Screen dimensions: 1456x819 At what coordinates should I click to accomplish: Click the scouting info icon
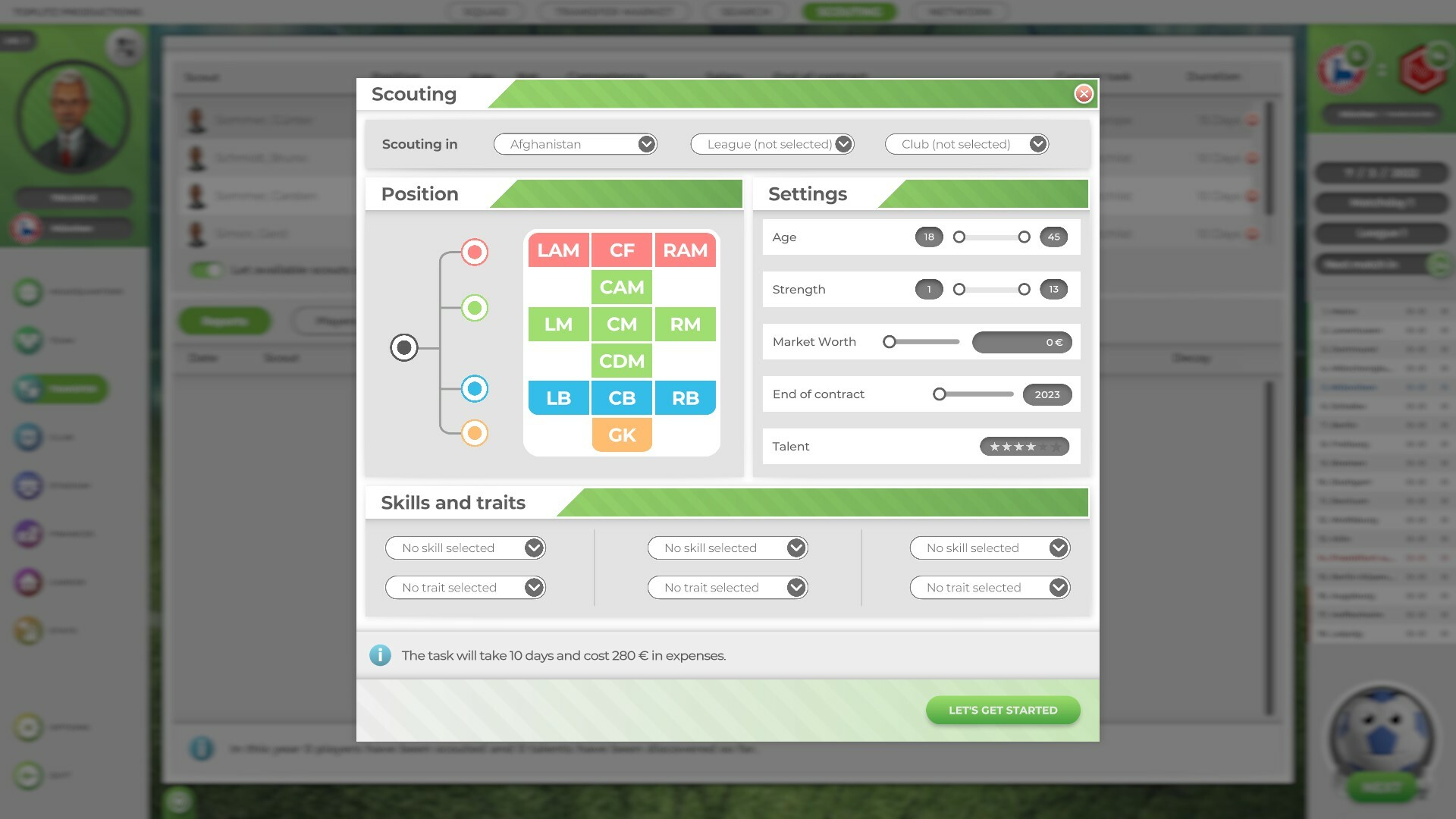point(379,655)
